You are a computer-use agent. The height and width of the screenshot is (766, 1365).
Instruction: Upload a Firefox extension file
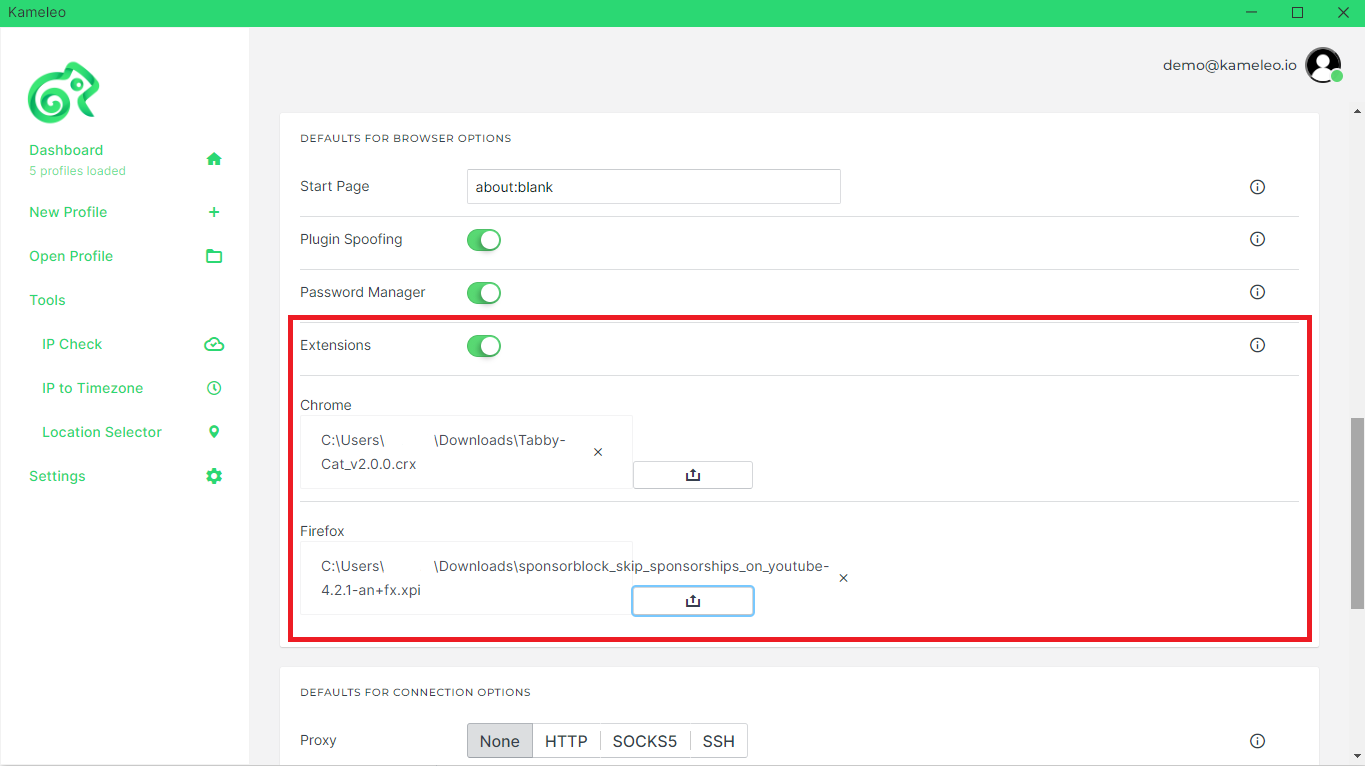(x=693, y=601)
